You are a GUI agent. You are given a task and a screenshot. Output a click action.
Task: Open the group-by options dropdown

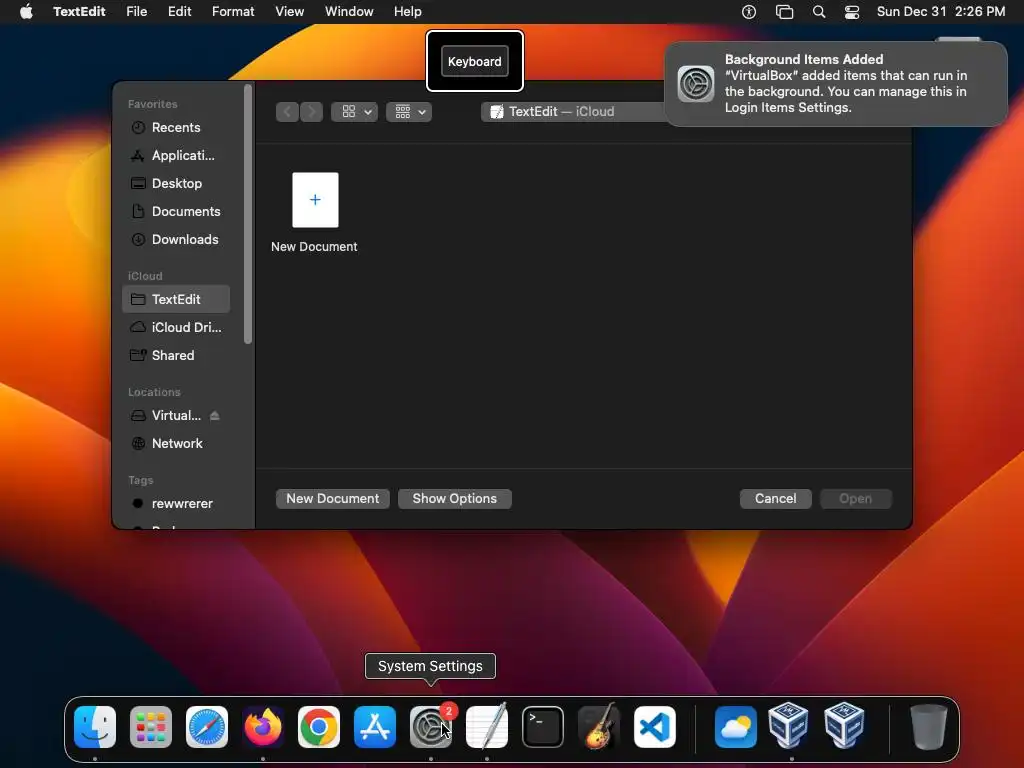[409, 112]
